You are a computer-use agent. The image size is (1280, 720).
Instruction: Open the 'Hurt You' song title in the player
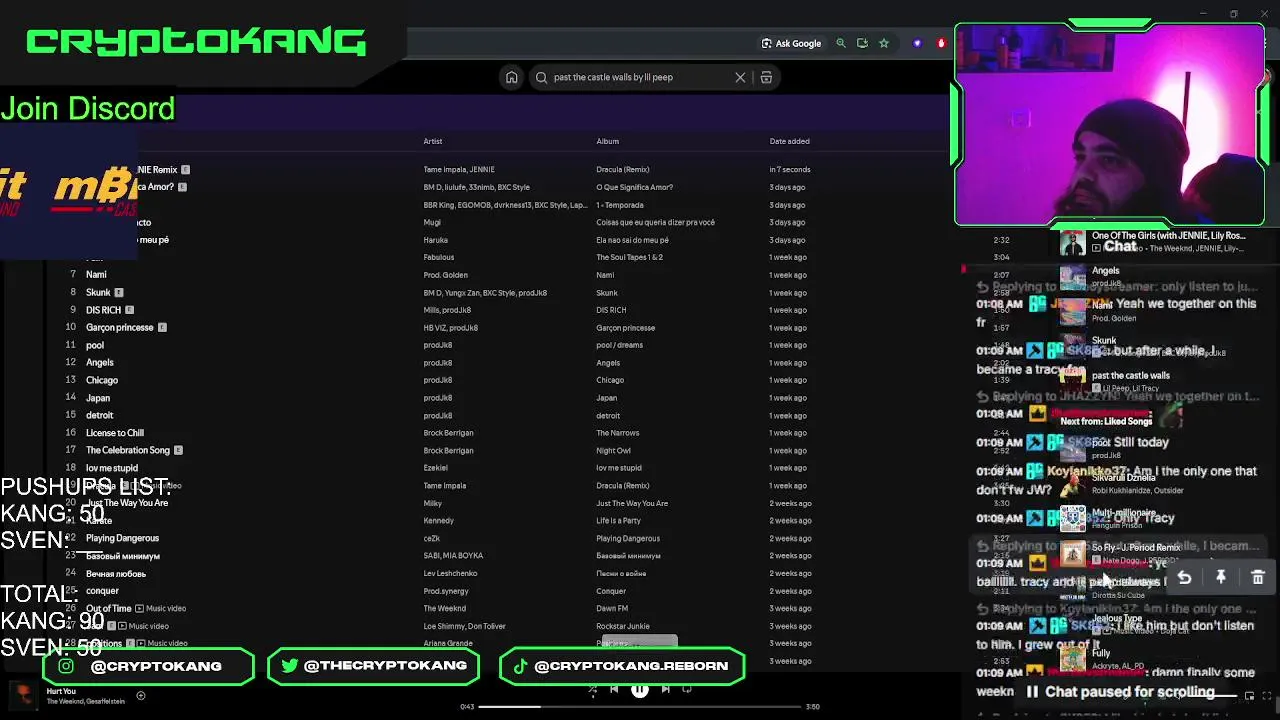[61, 691]
